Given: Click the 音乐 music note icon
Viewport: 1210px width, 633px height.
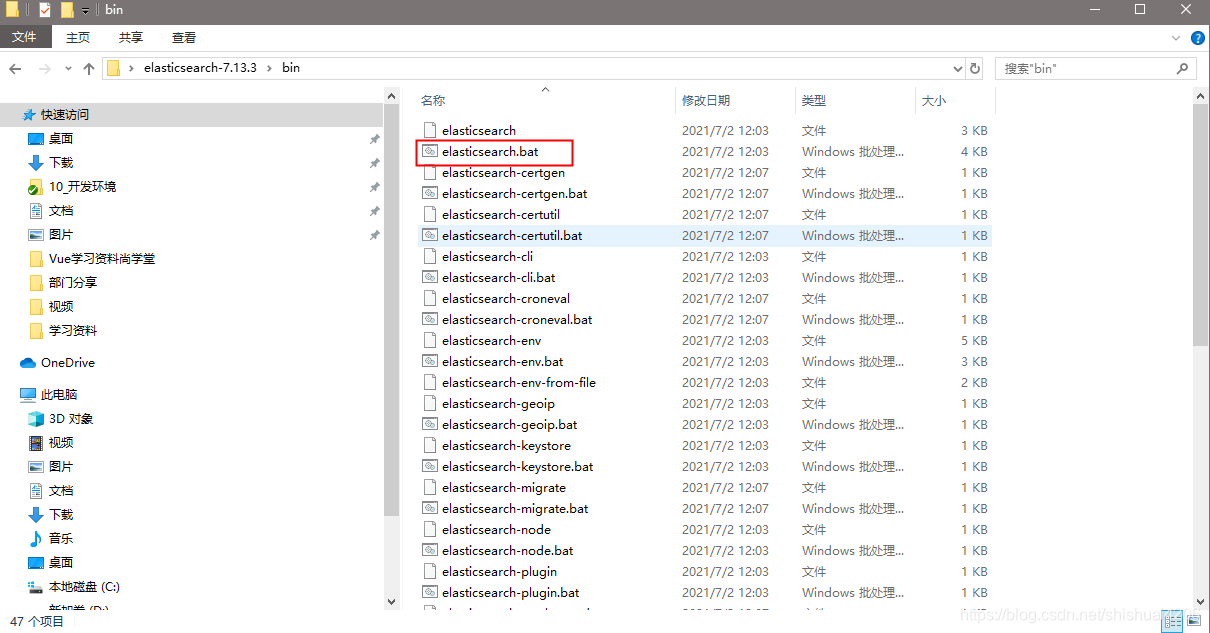Looking at the screenshot, I should [36, 539].
